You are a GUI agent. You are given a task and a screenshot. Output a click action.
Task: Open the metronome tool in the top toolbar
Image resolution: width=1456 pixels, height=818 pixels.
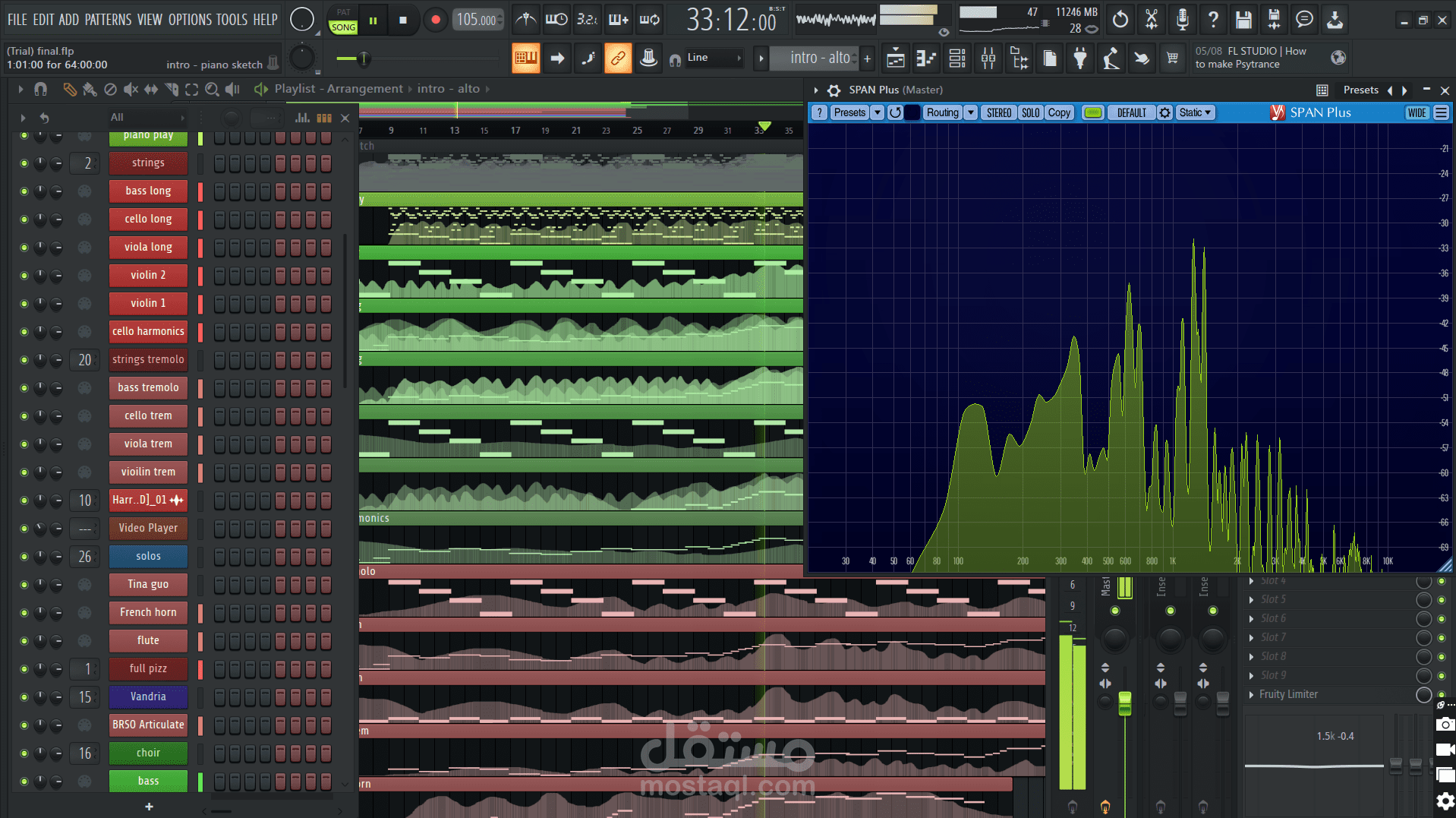[x=525, y=20]
